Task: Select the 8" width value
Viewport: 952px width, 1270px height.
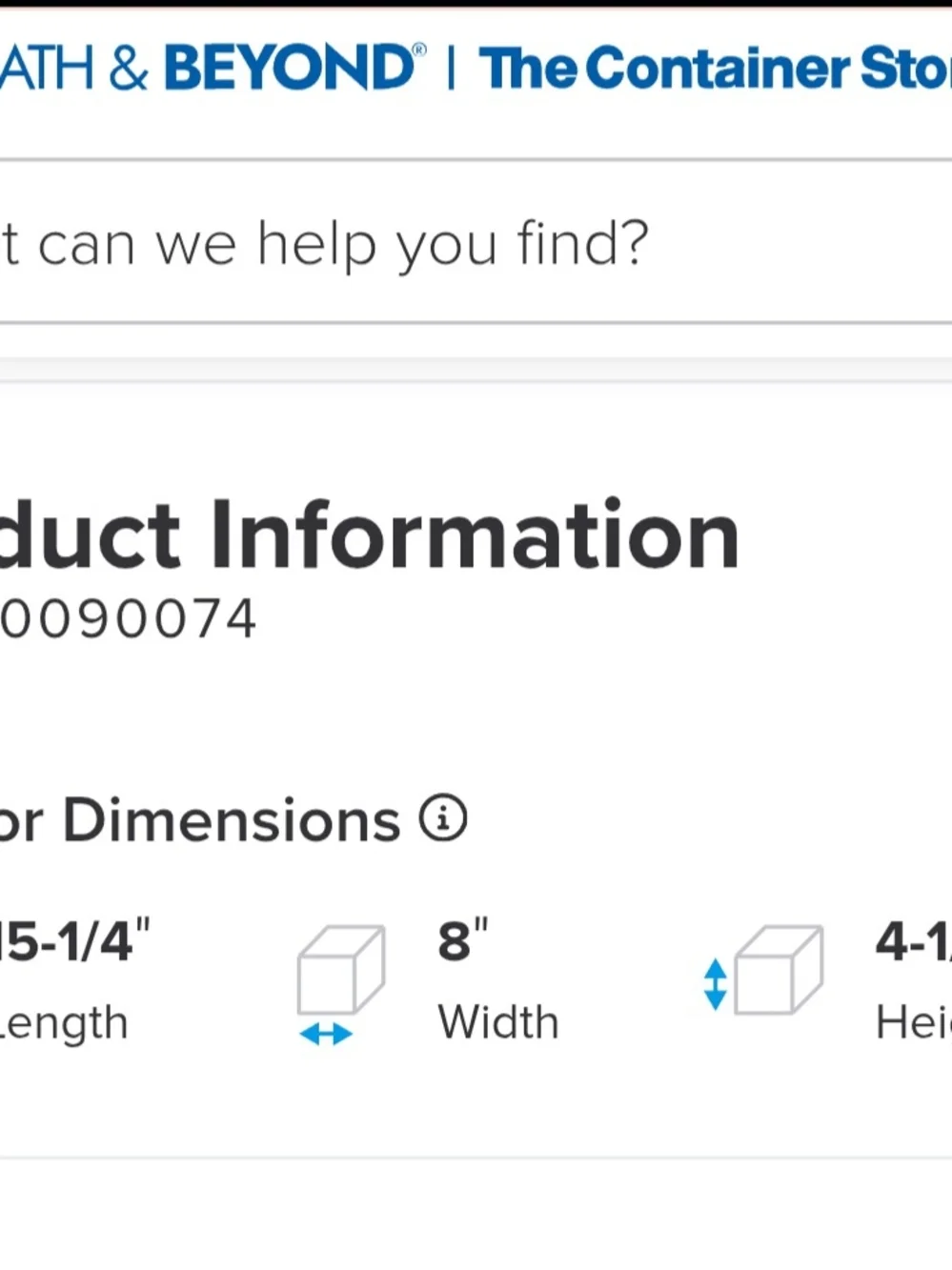Action: coord(462,941)
